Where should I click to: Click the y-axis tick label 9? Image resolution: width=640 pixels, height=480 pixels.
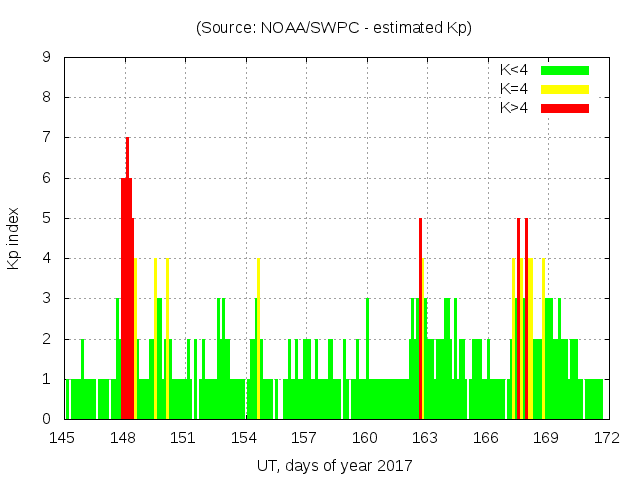tap(47, 58)
